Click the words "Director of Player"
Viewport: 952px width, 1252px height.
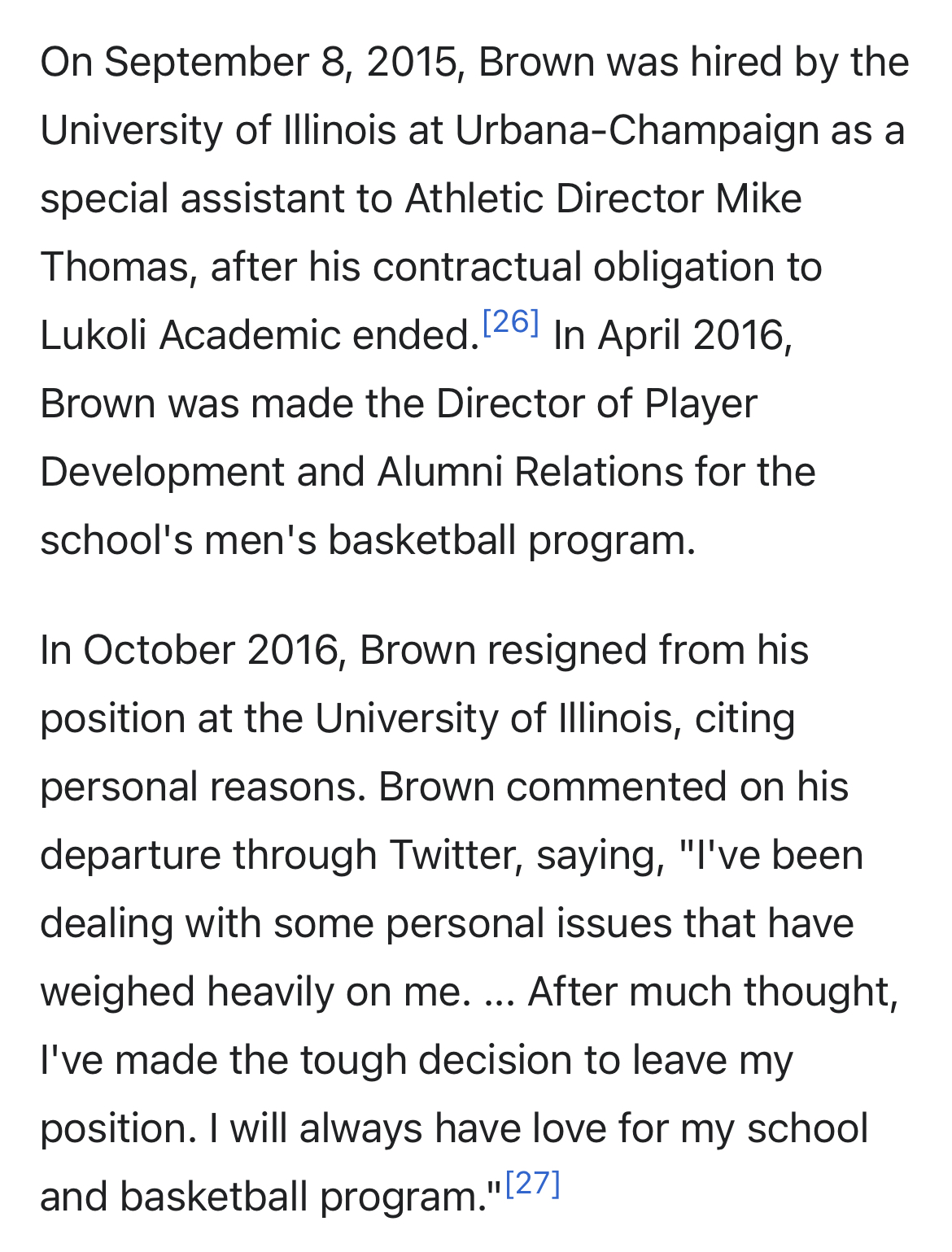pyautogui.click(x=596, y=404)
